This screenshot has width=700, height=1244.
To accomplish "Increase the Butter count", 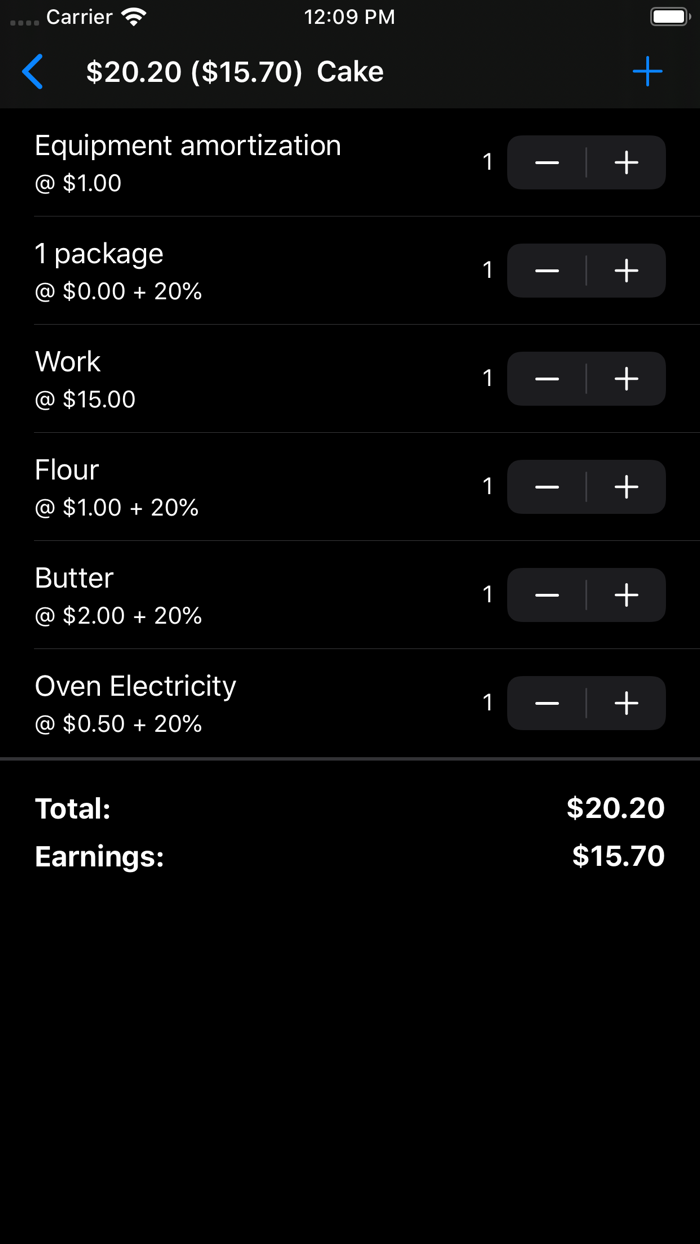I will tap(625, 594).
